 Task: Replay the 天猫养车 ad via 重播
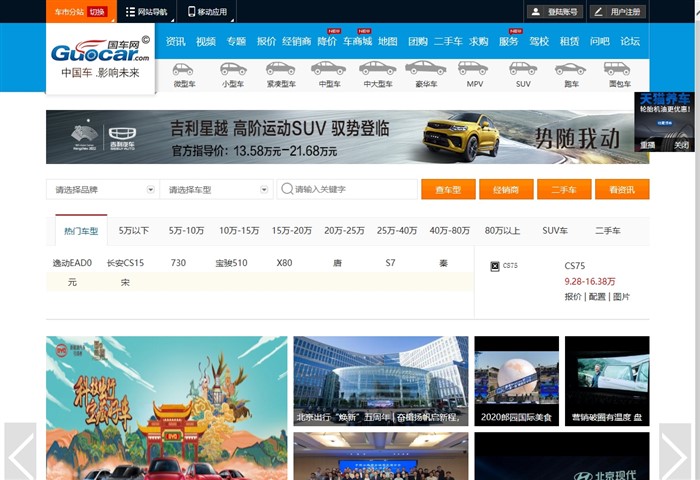648,145
